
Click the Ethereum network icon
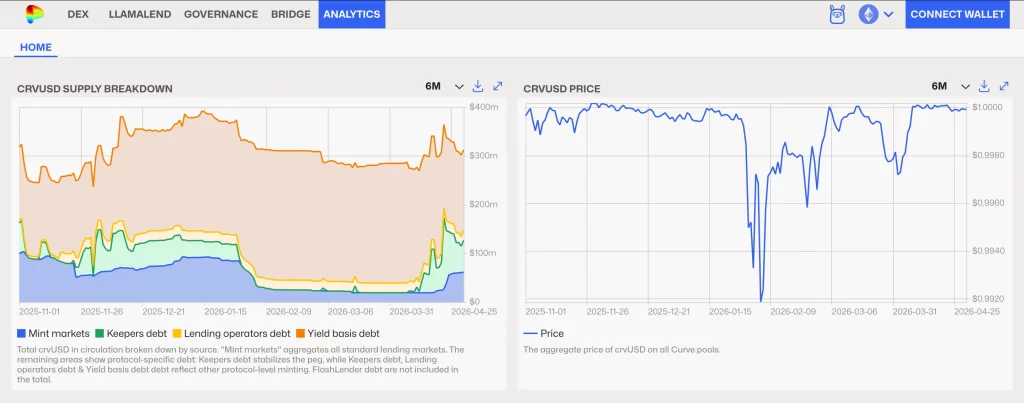pyautogui.click(x=868, y=14)
